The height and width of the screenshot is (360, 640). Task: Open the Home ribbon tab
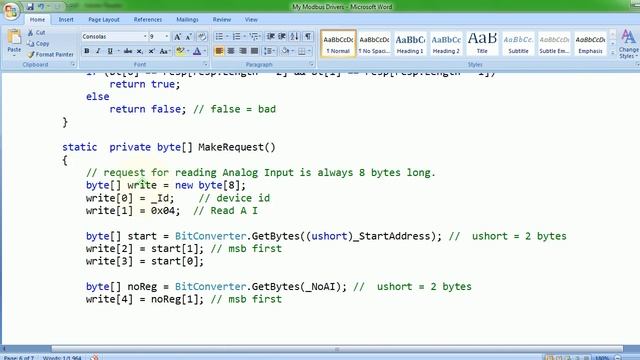(37, 20)
